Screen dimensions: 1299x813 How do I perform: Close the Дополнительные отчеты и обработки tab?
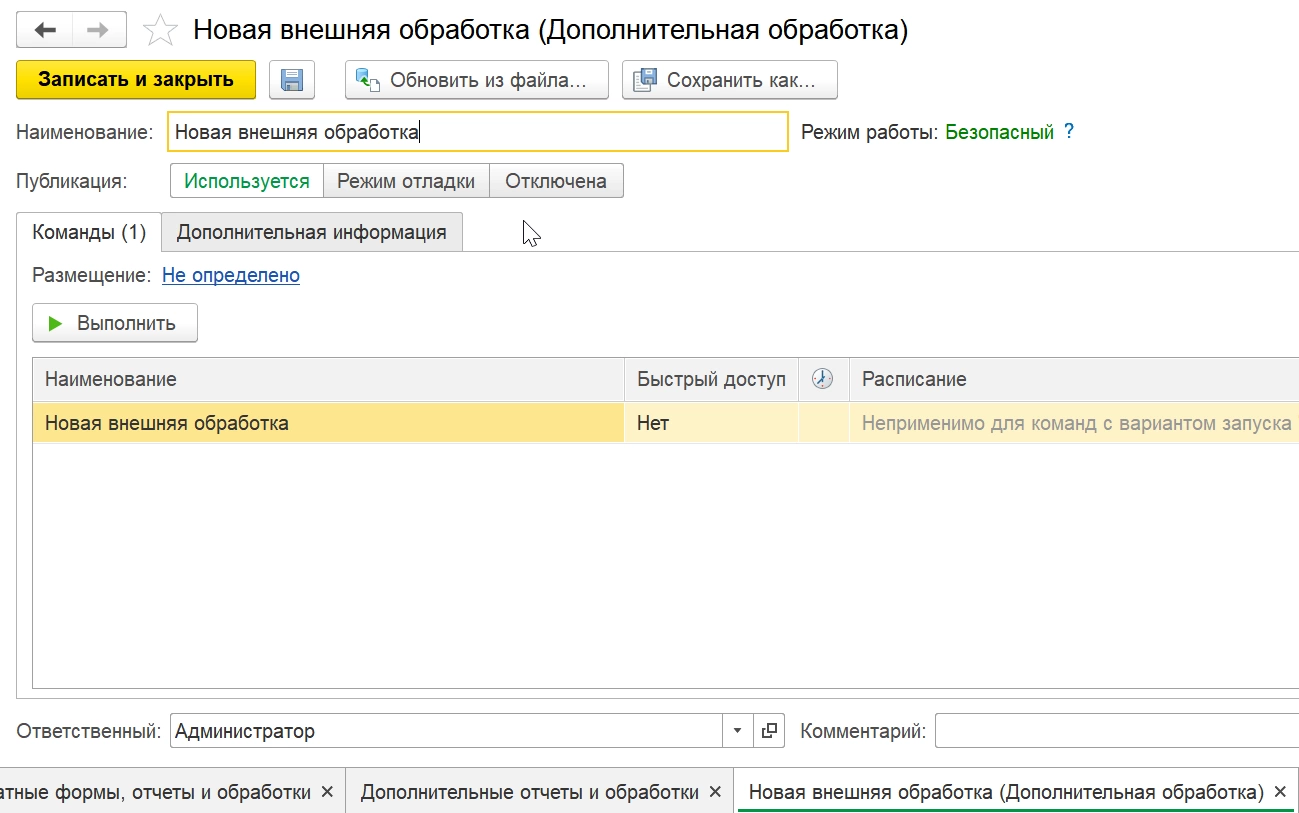[x=715, y=792]
